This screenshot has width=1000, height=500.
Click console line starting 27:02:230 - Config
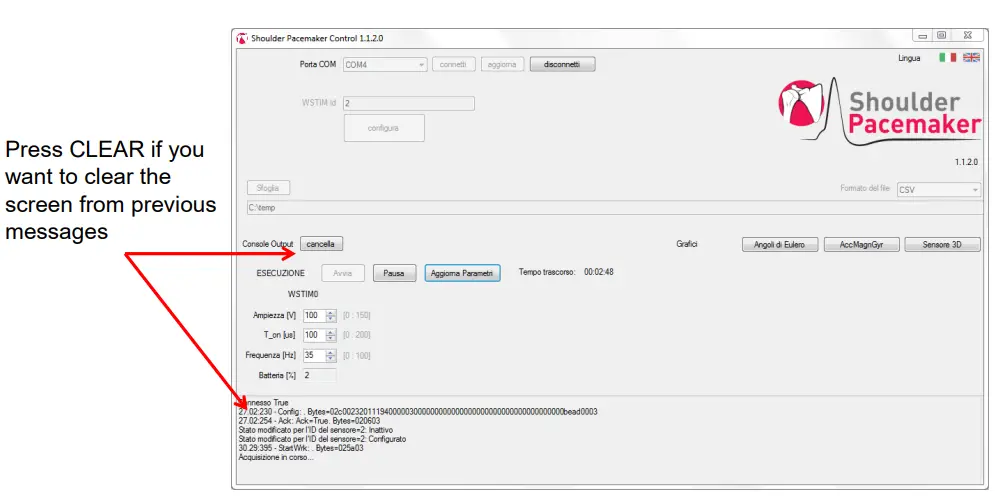tap(418, 412)
